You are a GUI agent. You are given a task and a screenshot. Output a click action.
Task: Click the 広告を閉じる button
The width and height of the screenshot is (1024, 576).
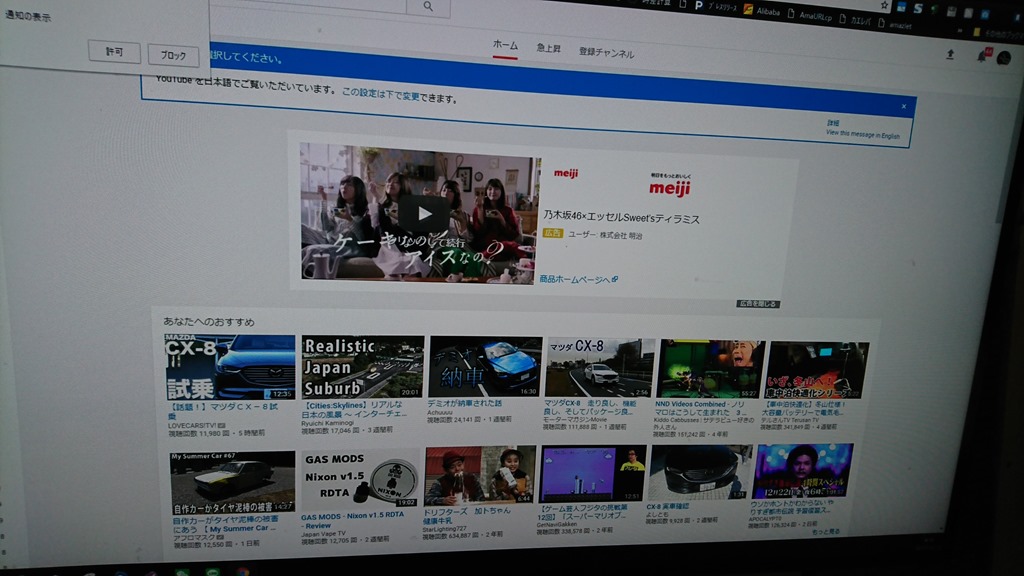point(758,304)
